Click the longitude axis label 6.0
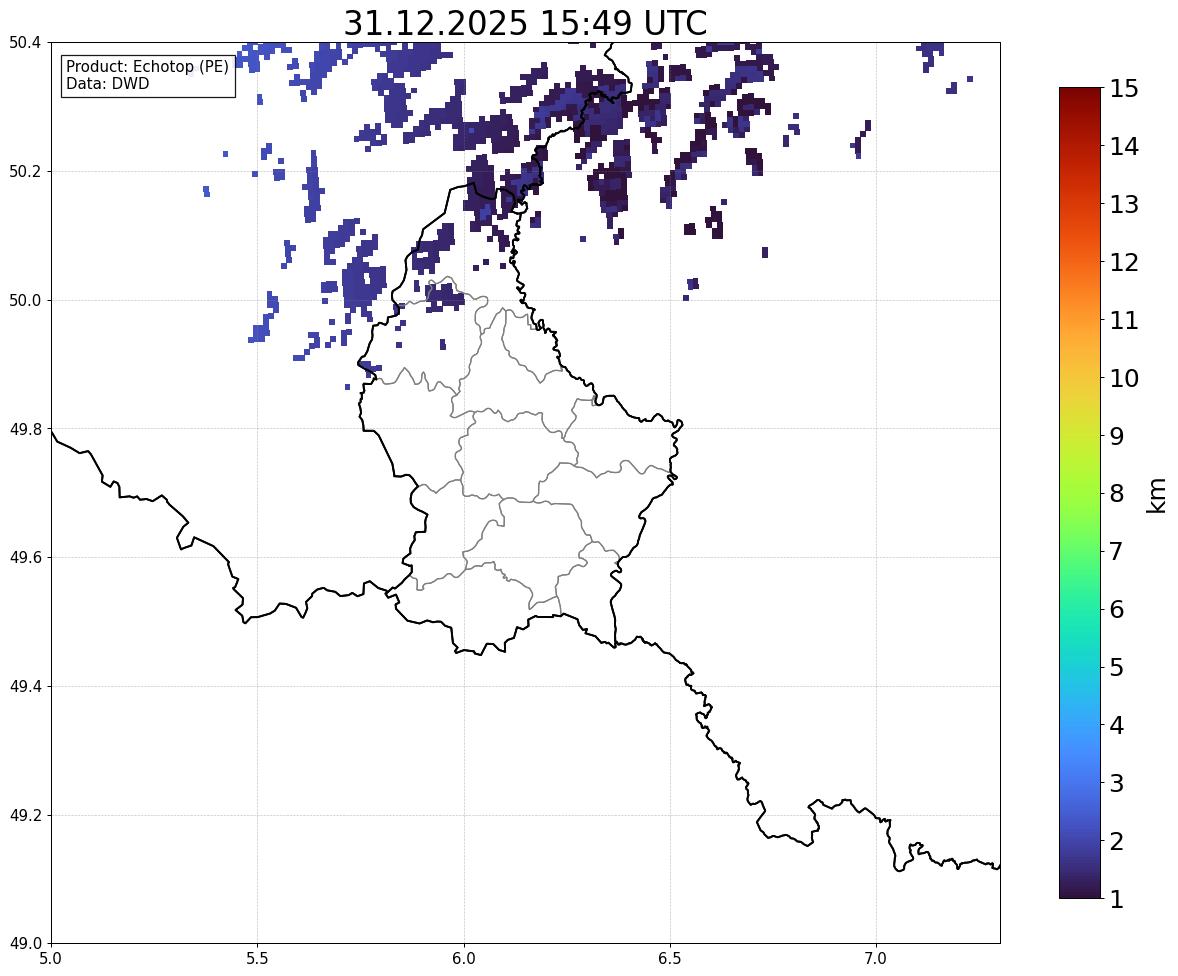1178x976 pixels. (x=464, y=959)
